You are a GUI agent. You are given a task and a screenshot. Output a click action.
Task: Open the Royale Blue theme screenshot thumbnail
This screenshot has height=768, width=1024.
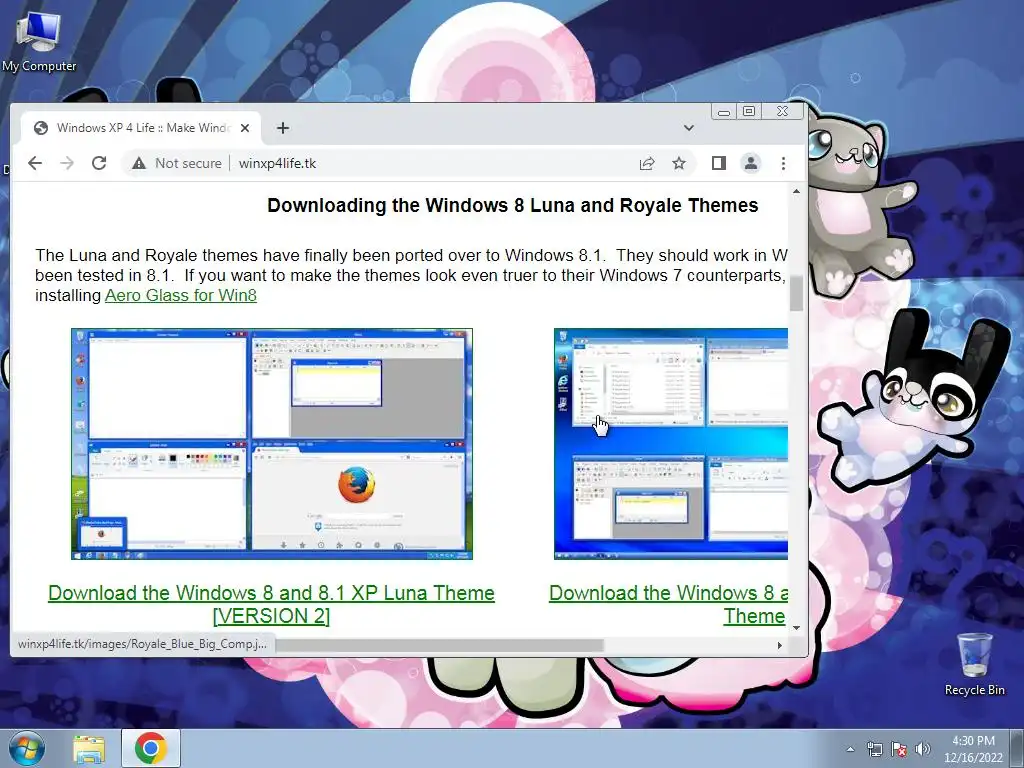point(671,444)
